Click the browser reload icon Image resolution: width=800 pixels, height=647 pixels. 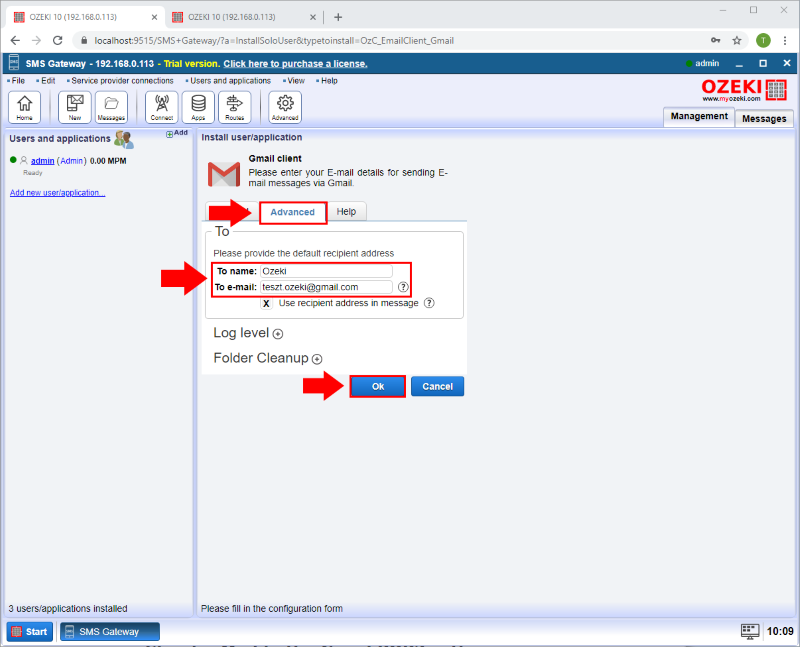coord(58,40)
